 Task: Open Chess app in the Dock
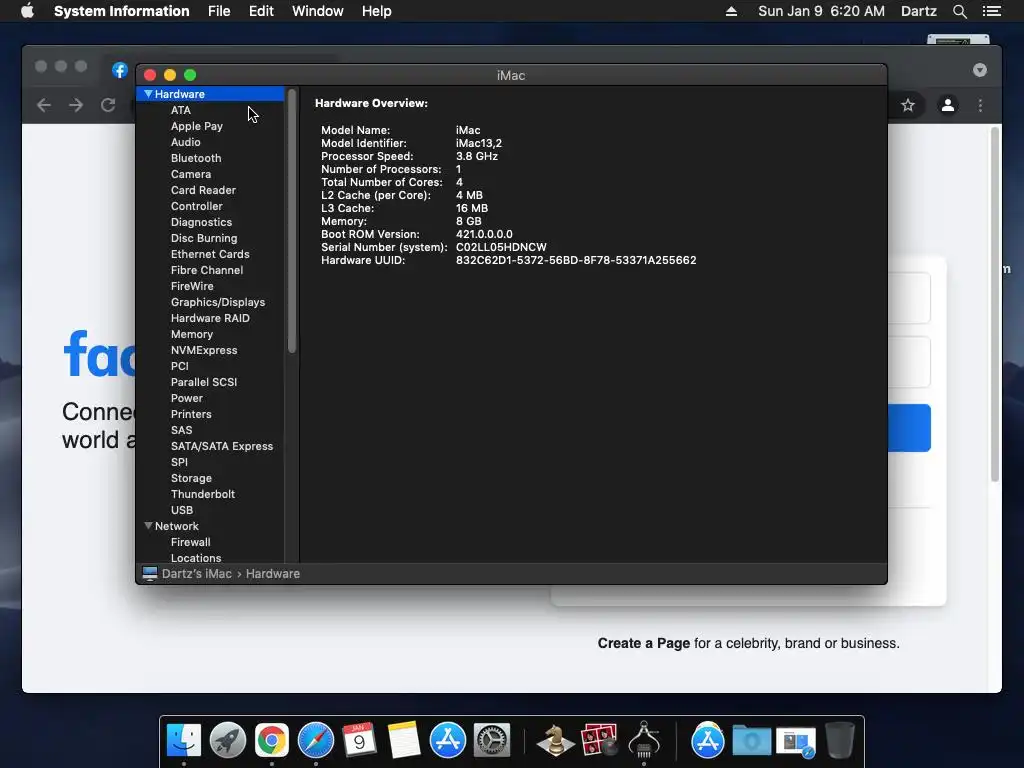[x=555, y=740]
